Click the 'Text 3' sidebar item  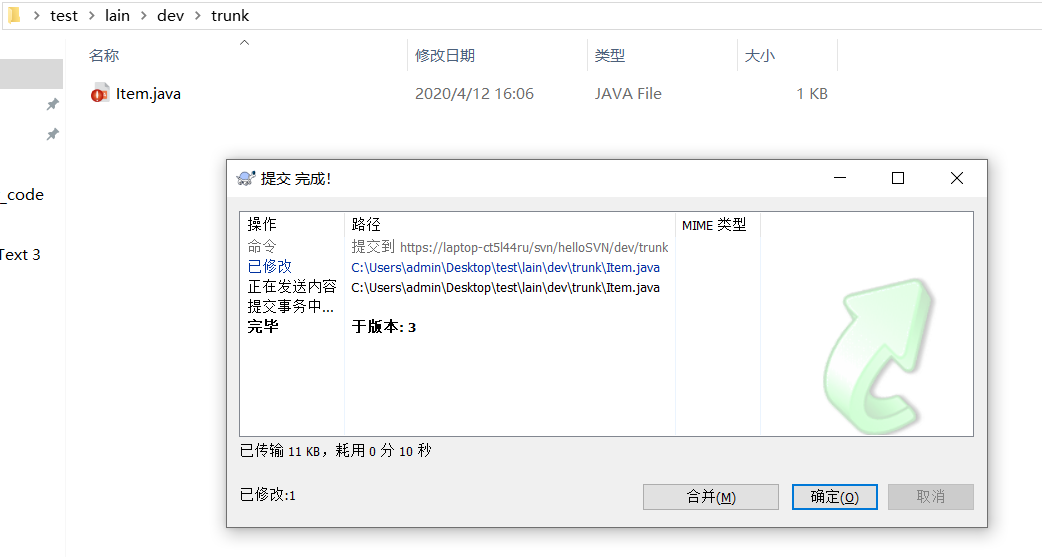(x=20, y=255)
